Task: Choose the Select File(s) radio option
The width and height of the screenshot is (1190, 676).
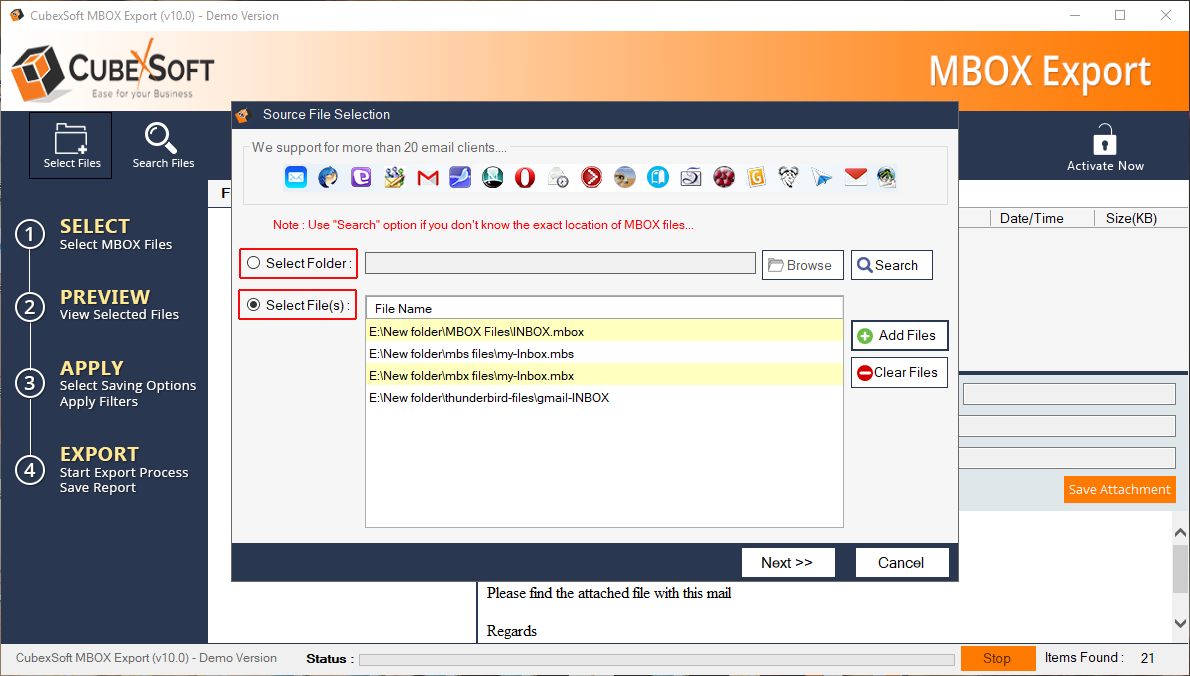Action: [x=254, y=305]
